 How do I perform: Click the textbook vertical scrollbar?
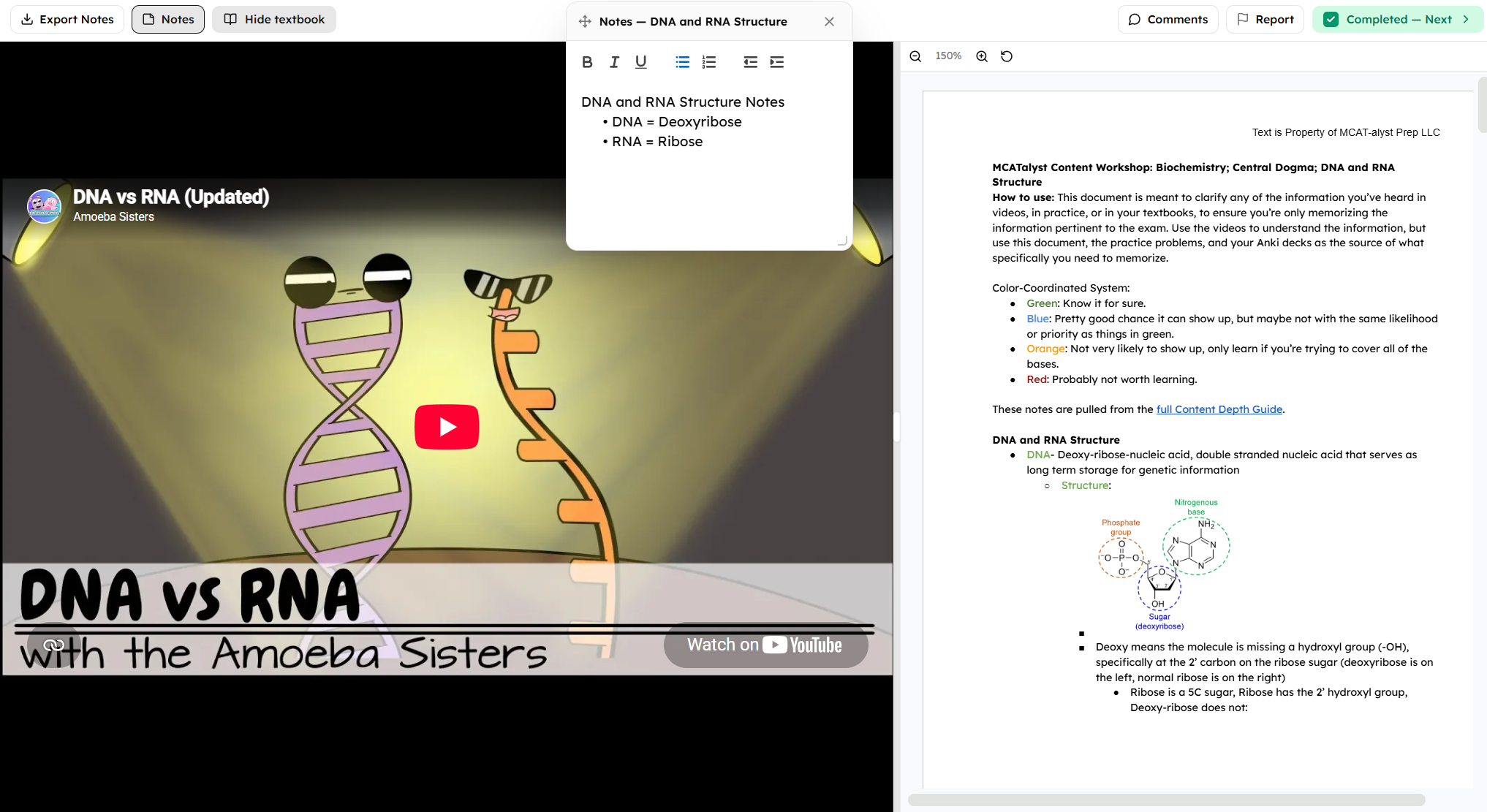[x=1482, y=105]
